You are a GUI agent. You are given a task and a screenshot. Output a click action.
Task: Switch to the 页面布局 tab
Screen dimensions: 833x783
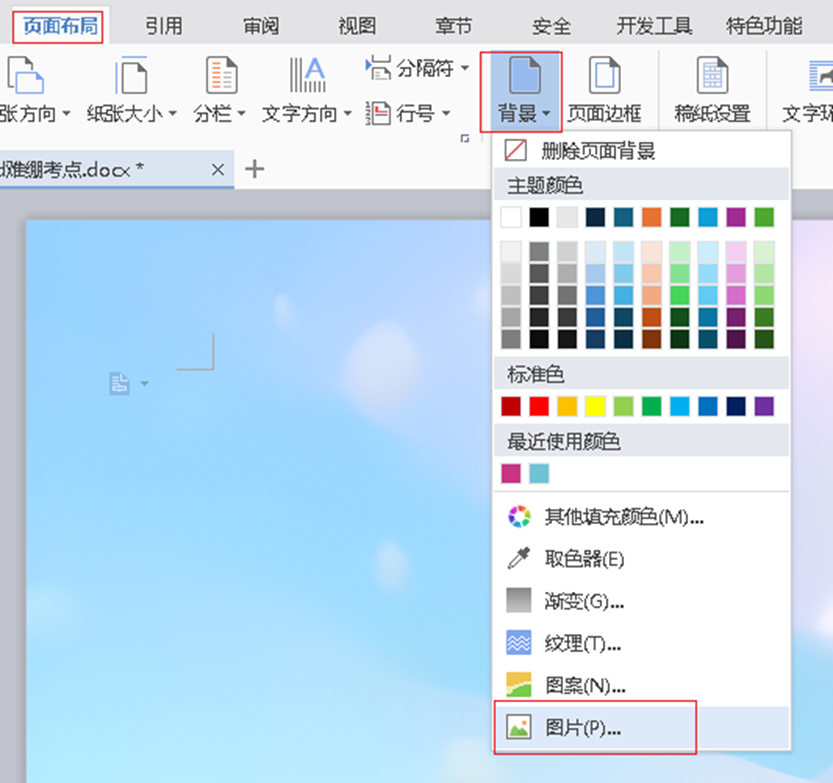coord(61,25)
